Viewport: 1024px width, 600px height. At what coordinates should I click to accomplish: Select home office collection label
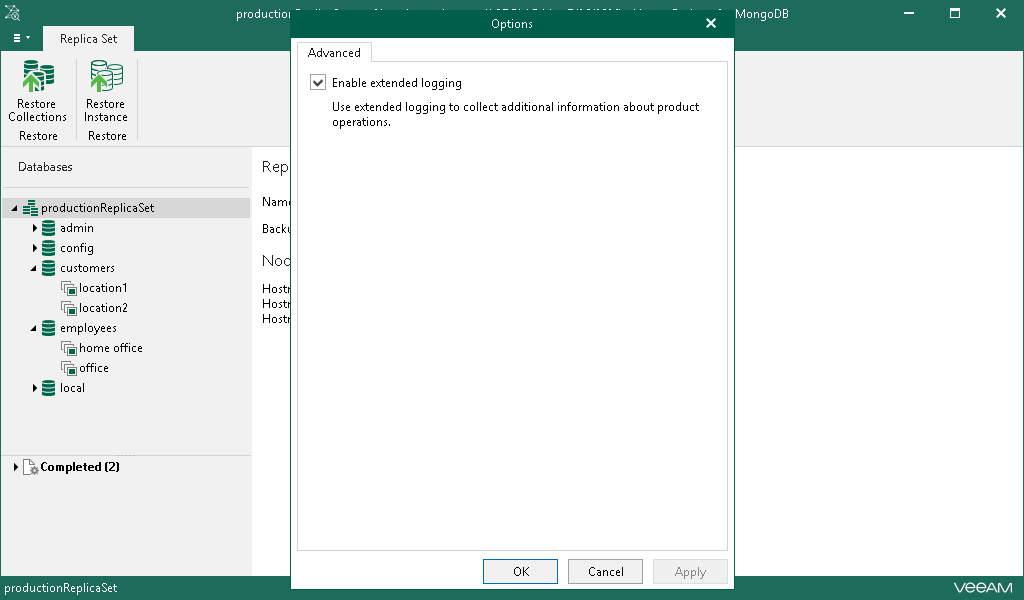111,348
